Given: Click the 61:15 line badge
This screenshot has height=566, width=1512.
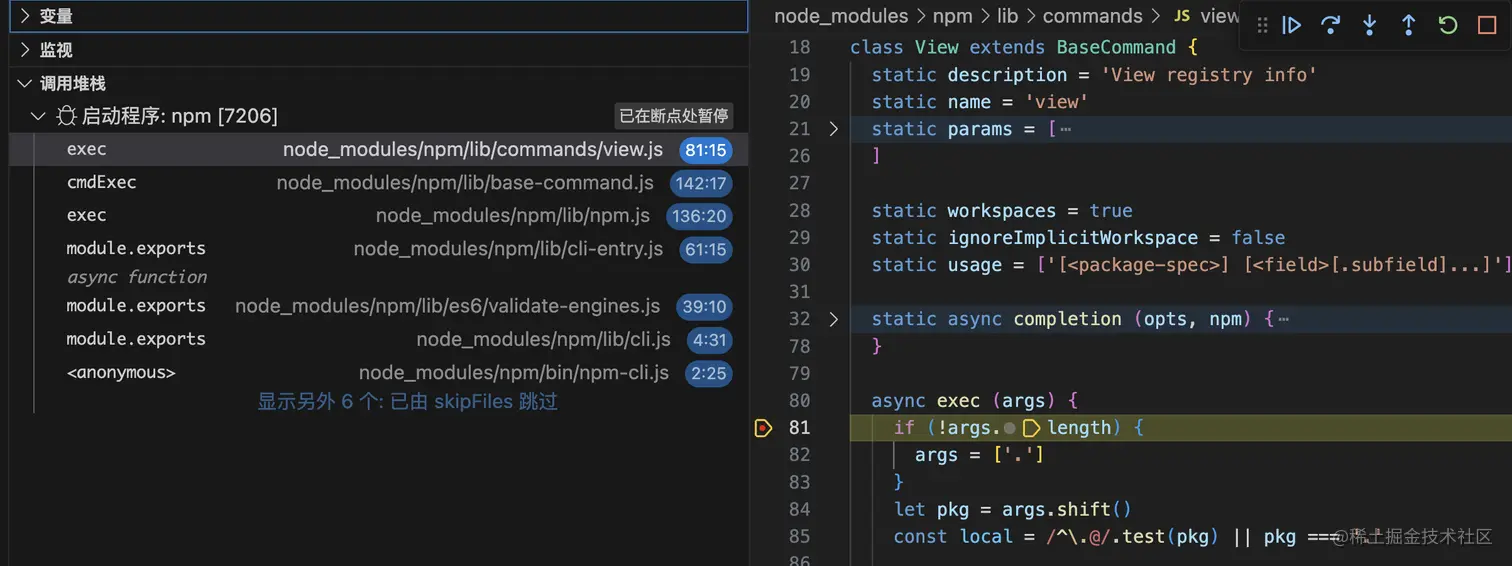Looking at the screenshot, I should coord(705,249).
